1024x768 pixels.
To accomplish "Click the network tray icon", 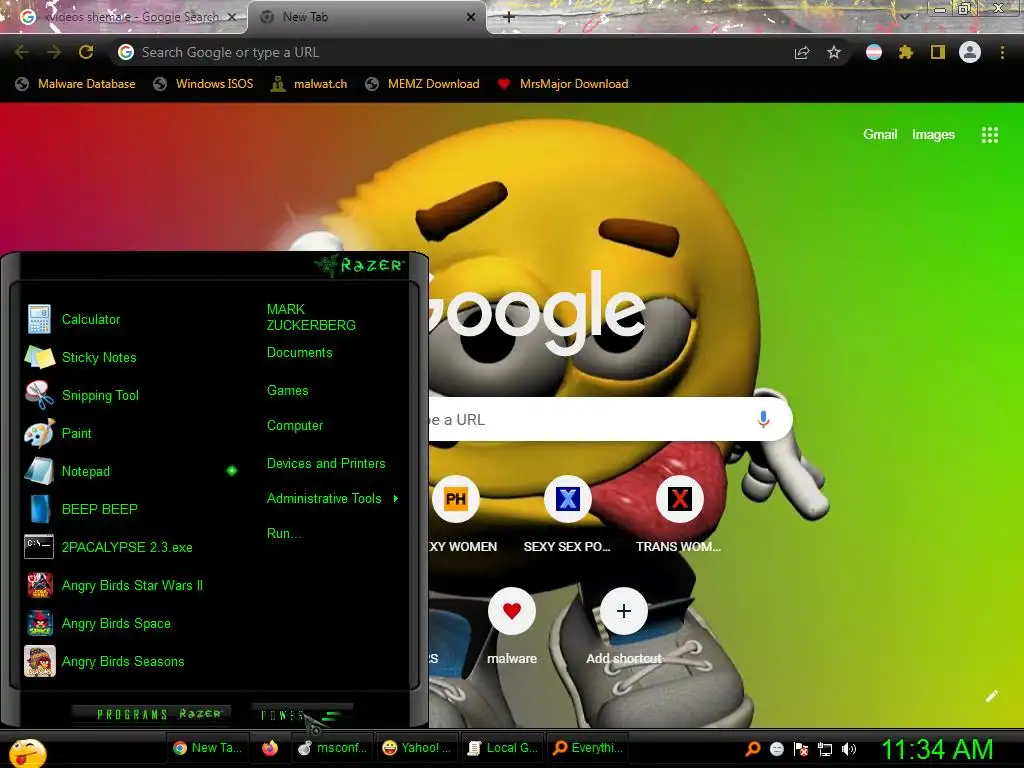I will (825, 749).
